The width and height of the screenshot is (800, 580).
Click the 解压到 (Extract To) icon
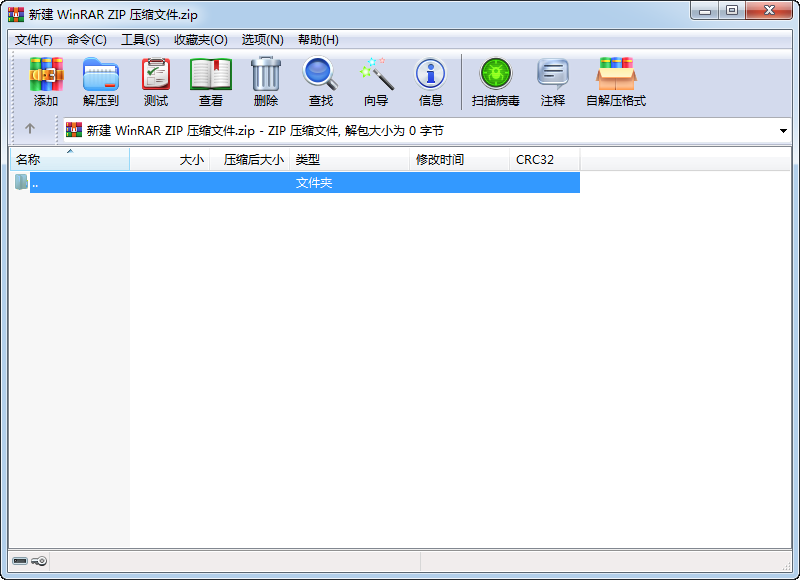tap(100, 82)
